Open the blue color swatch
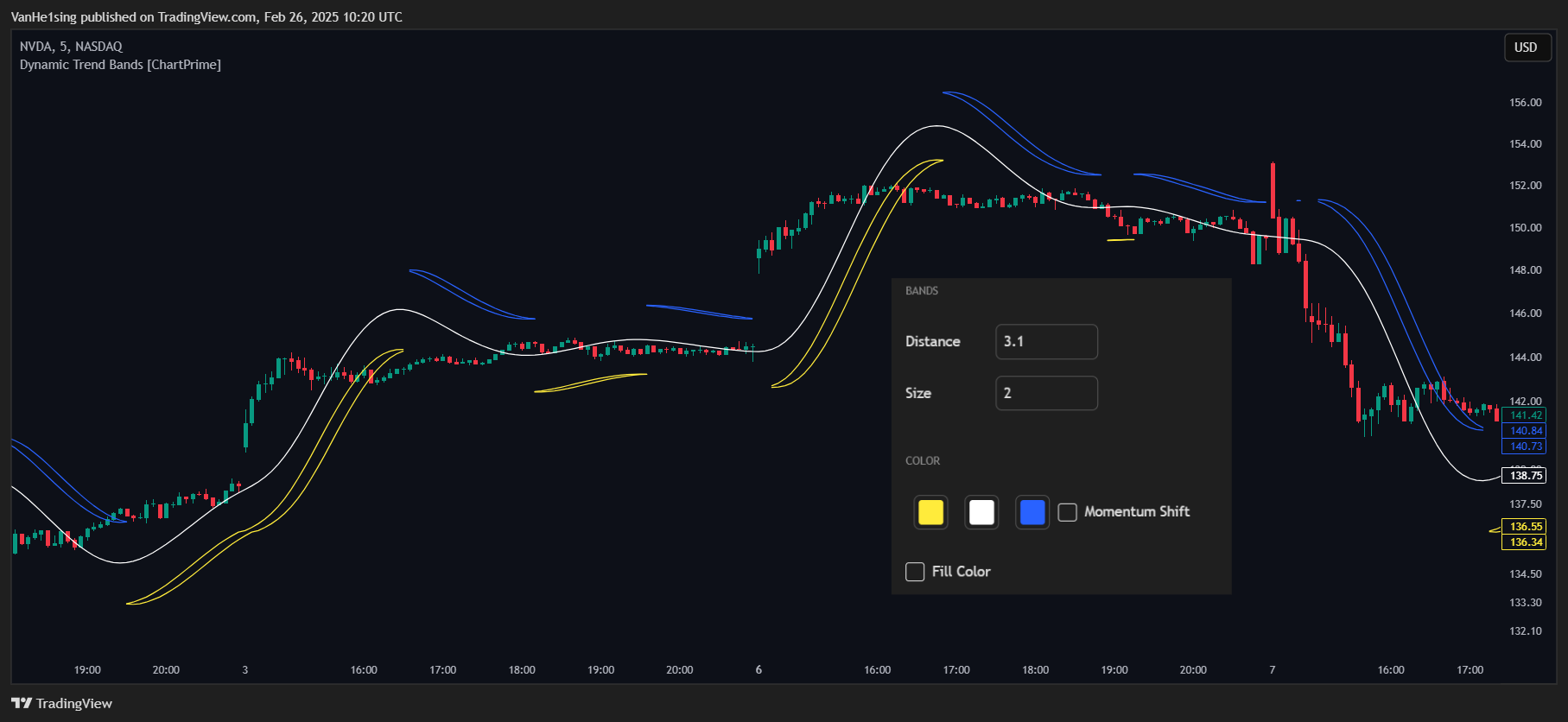The width and height of the screenshot is (1568, 722). pos(1032,512)
